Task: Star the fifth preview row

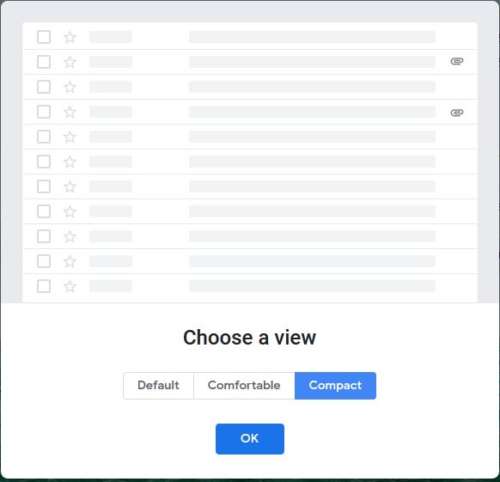Action: click(70, 137)
